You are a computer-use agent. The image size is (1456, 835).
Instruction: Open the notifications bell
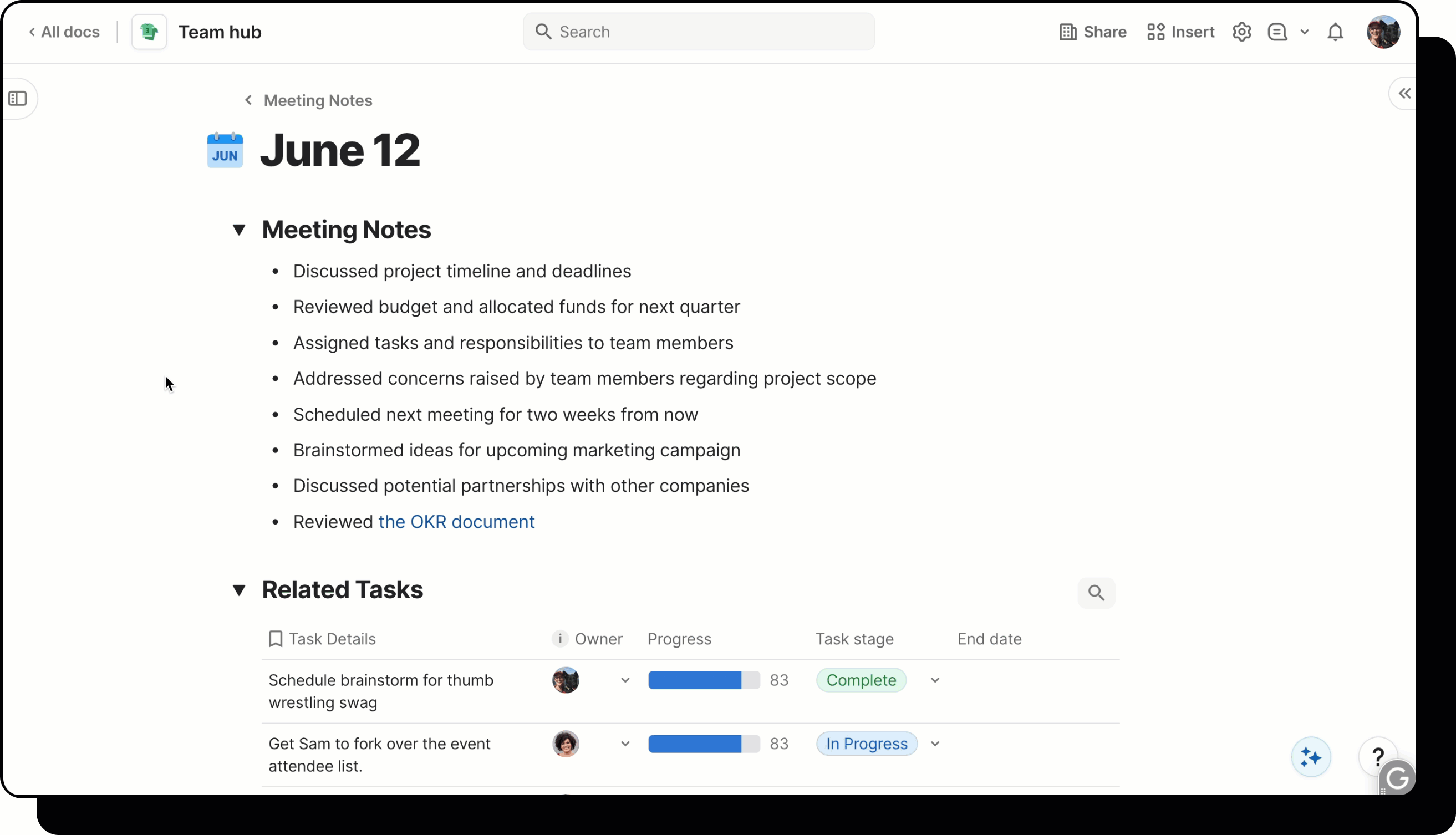pyautogui.click(x=1335, y=32)
